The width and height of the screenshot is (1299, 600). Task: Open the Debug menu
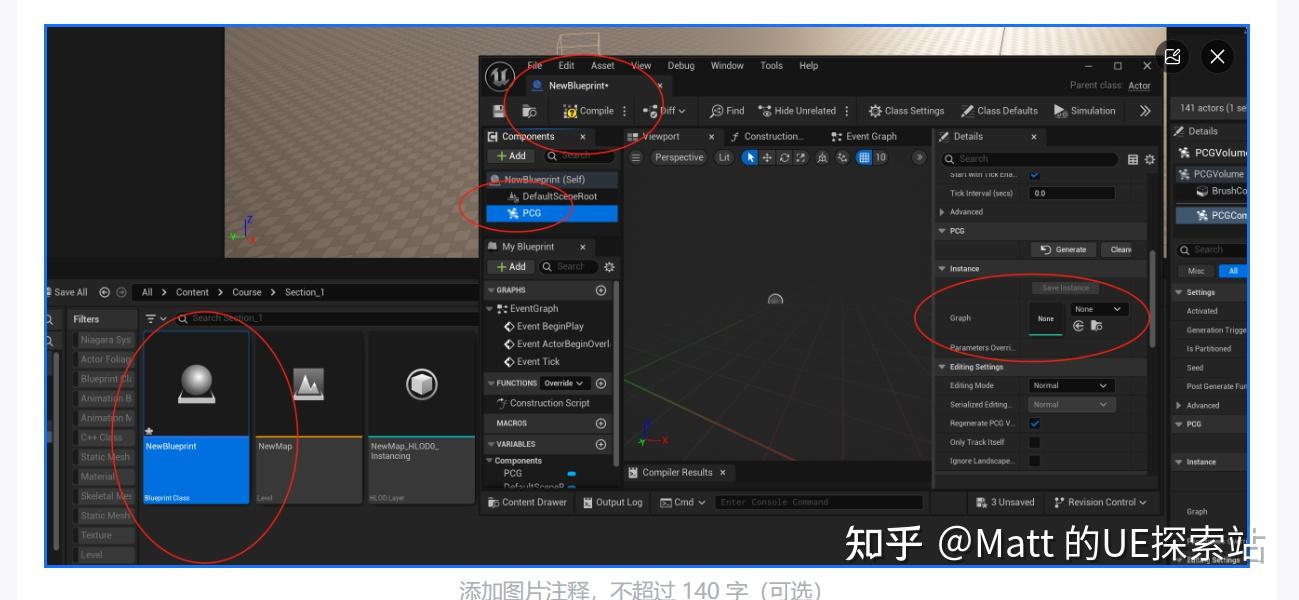click(681, 65)
